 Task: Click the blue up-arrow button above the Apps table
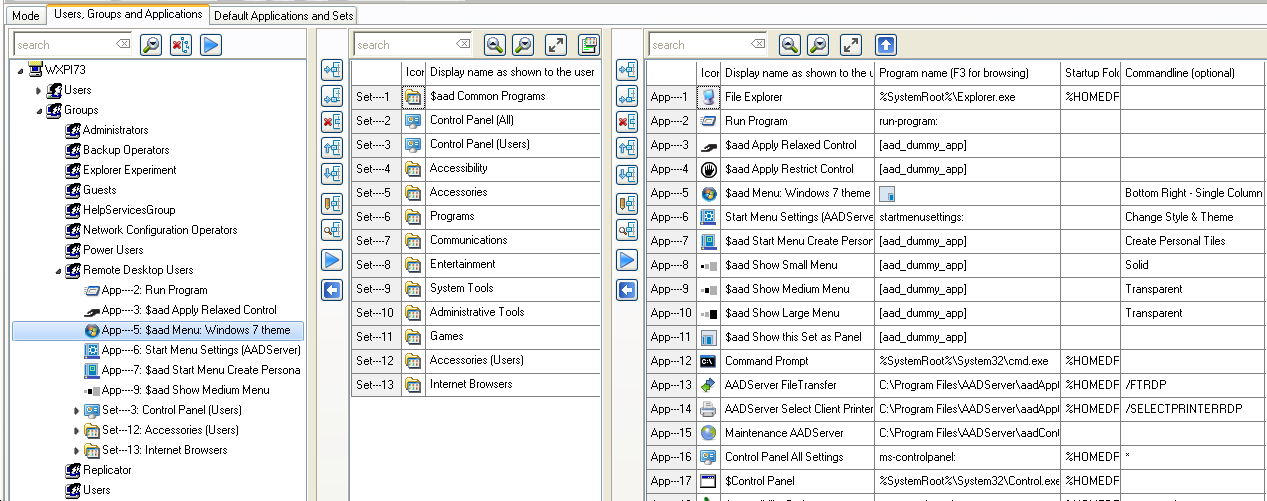click(x=885, y=45)
